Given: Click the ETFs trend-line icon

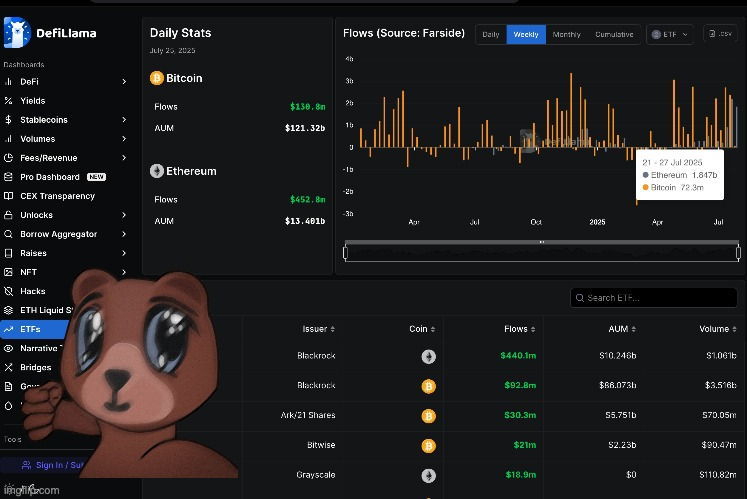Looking at the screenshot, I should tap(8, 329).
